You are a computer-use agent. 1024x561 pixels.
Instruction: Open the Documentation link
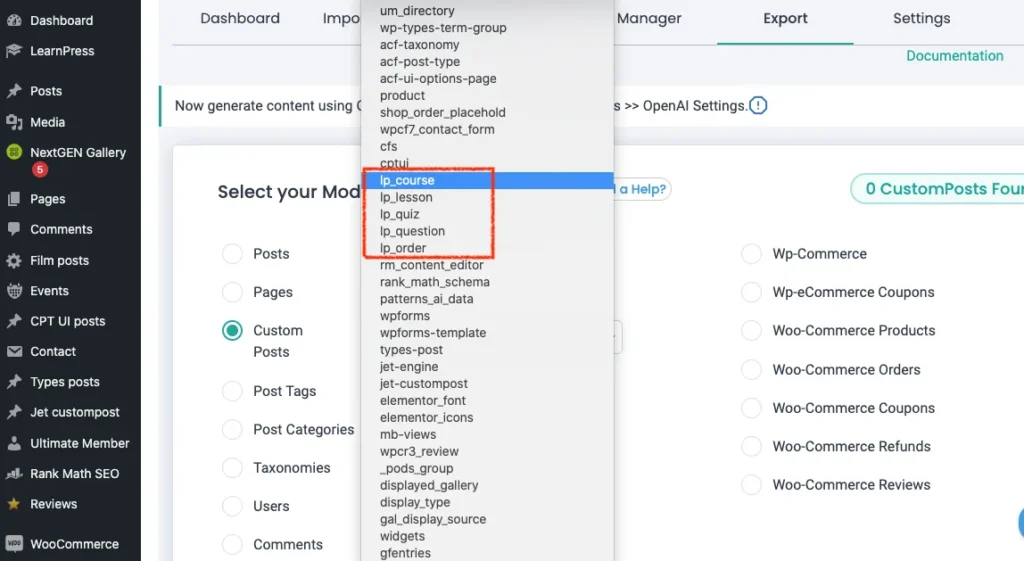954,56
